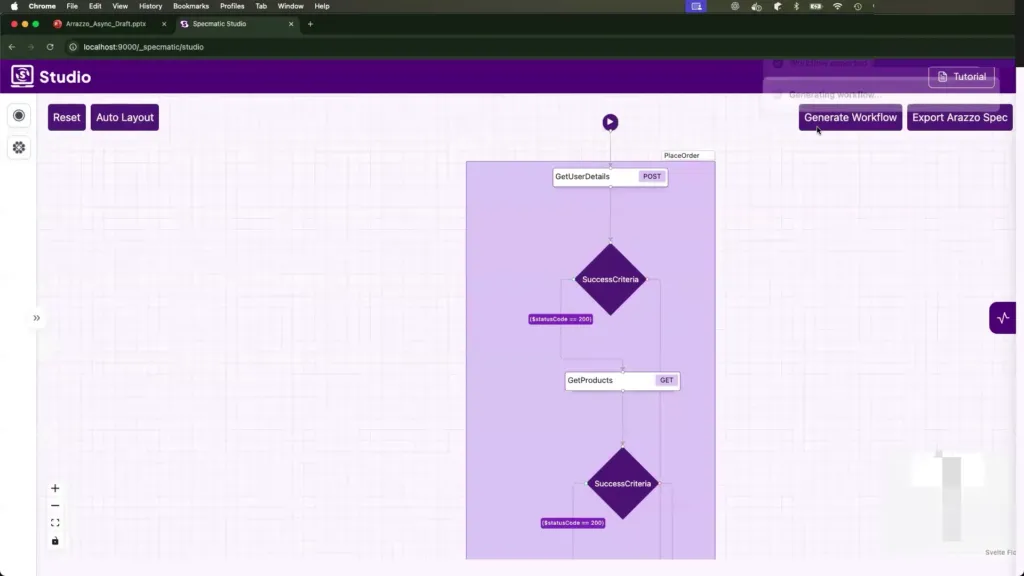Click the fit view icon

[55, 523]
